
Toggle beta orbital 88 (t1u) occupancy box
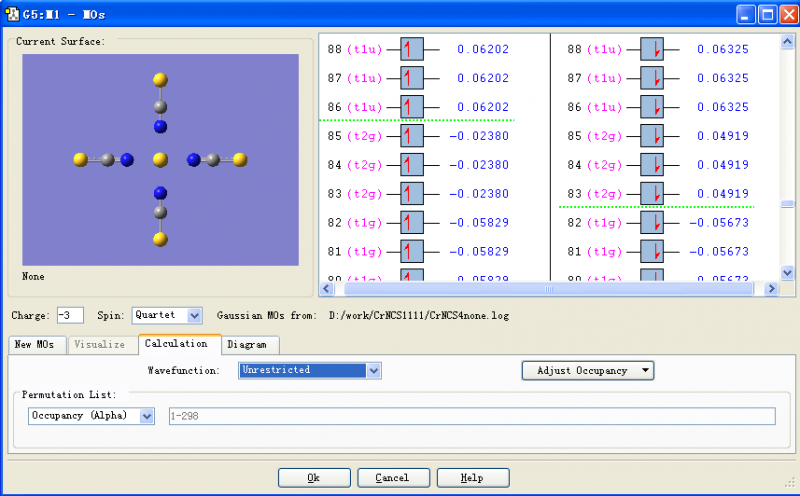click(652, 49)
